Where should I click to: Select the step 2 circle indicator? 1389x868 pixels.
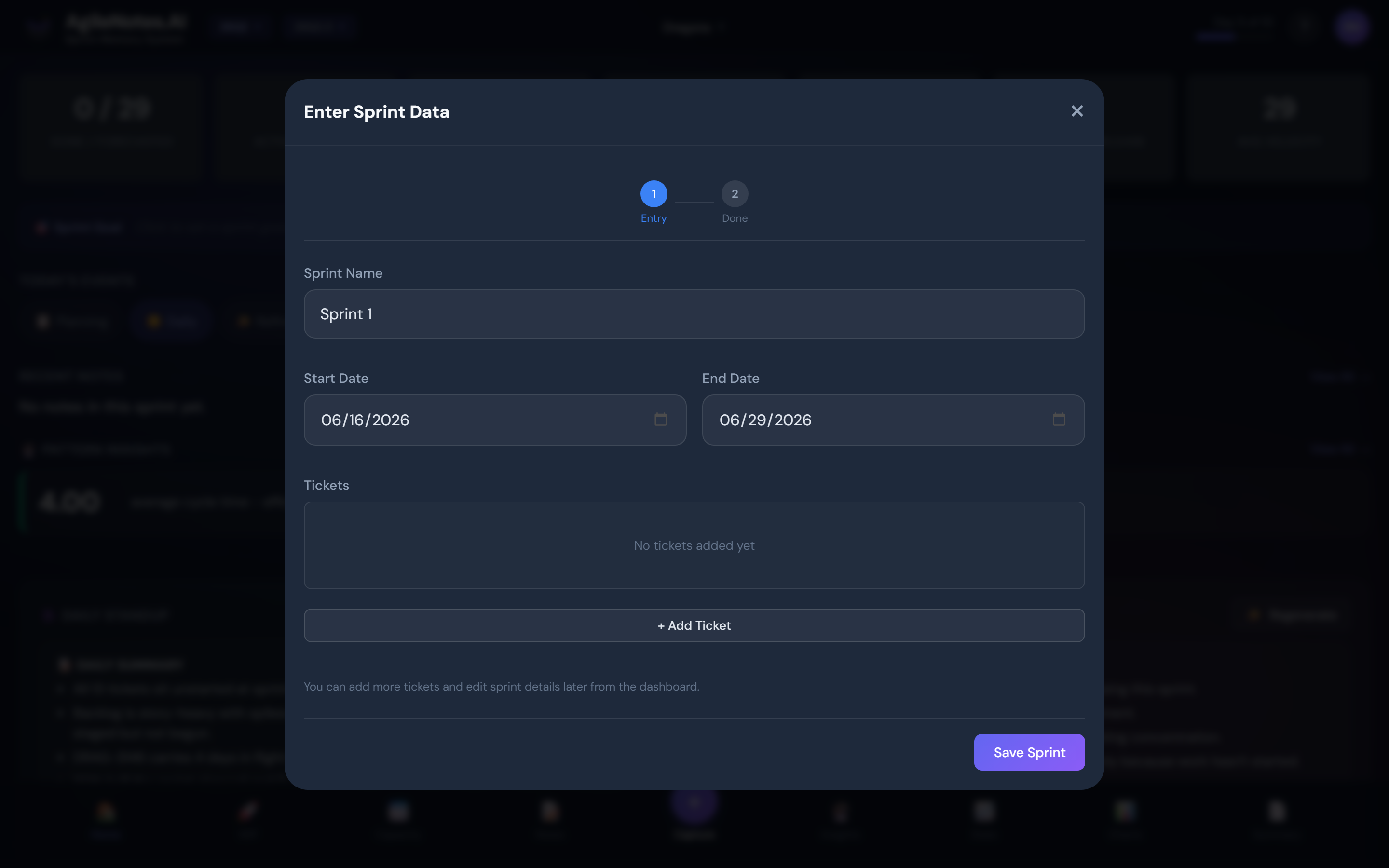[735, 194]
